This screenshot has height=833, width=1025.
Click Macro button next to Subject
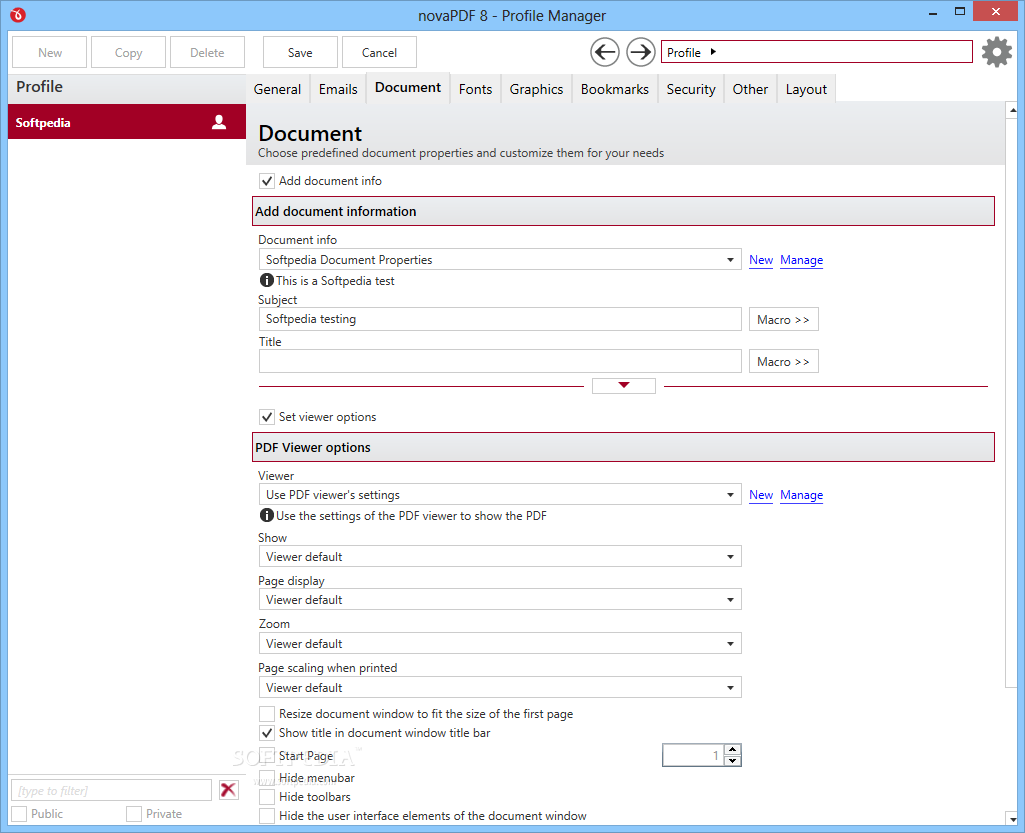783,319
